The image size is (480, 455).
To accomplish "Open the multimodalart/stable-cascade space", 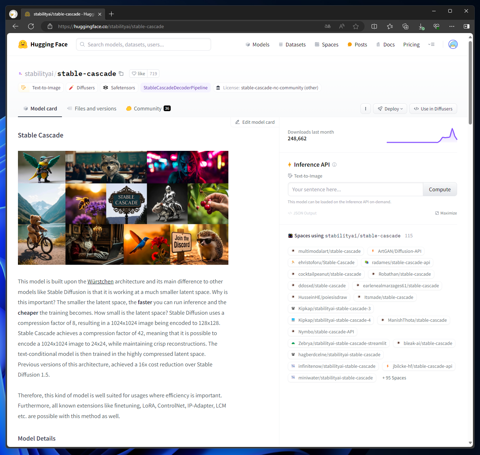I will (326, 251).
